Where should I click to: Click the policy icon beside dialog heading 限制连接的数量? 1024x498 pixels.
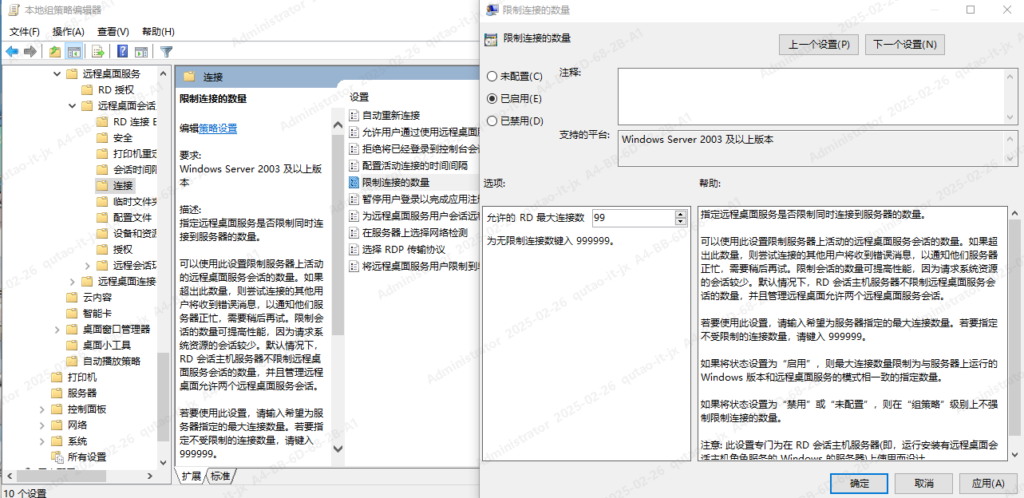491,39
